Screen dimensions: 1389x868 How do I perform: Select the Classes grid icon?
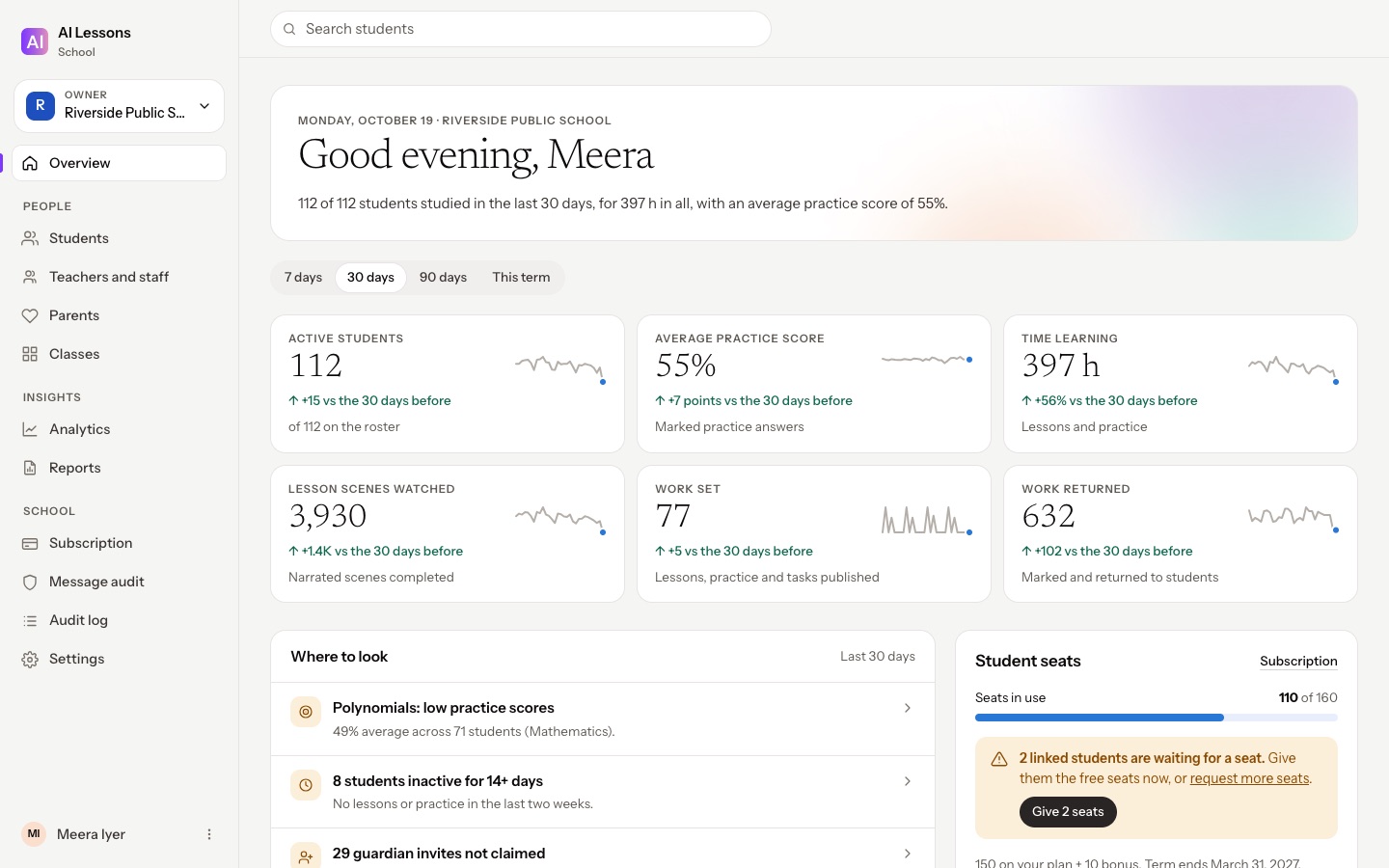click(30, 354)
